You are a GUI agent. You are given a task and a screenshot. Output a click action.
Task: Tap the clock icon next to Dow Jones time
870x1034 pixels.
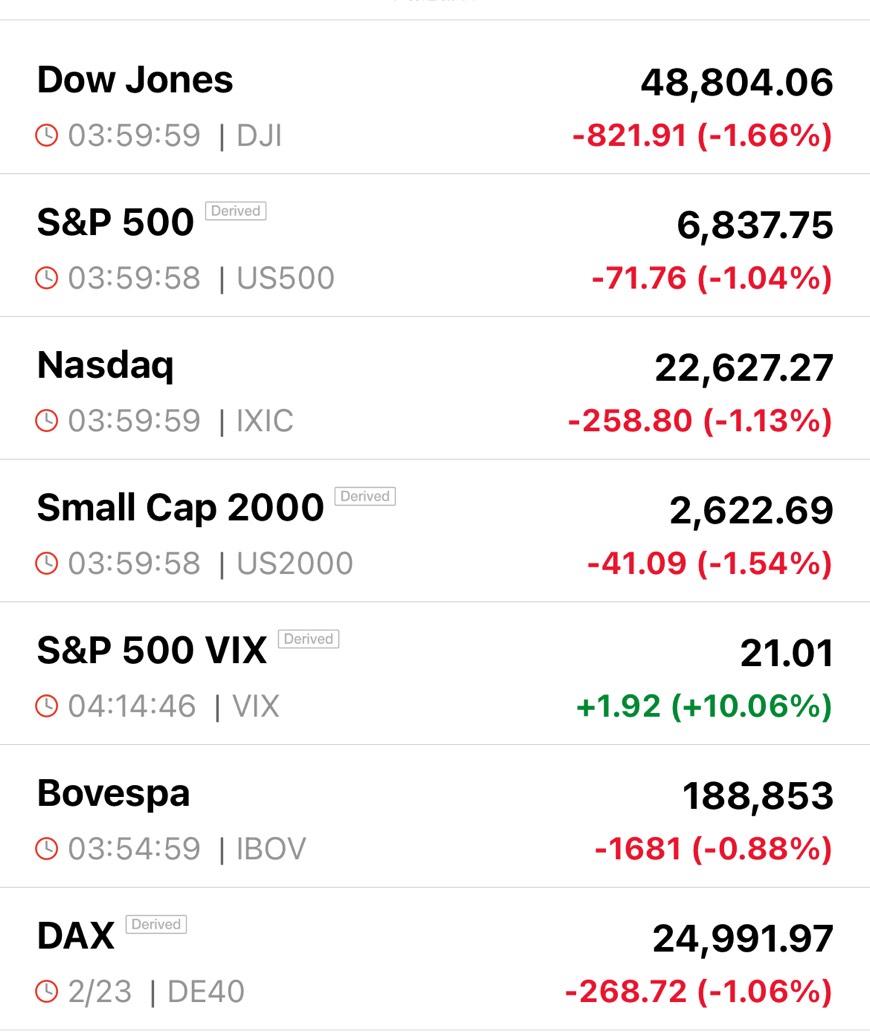point(47,135)
